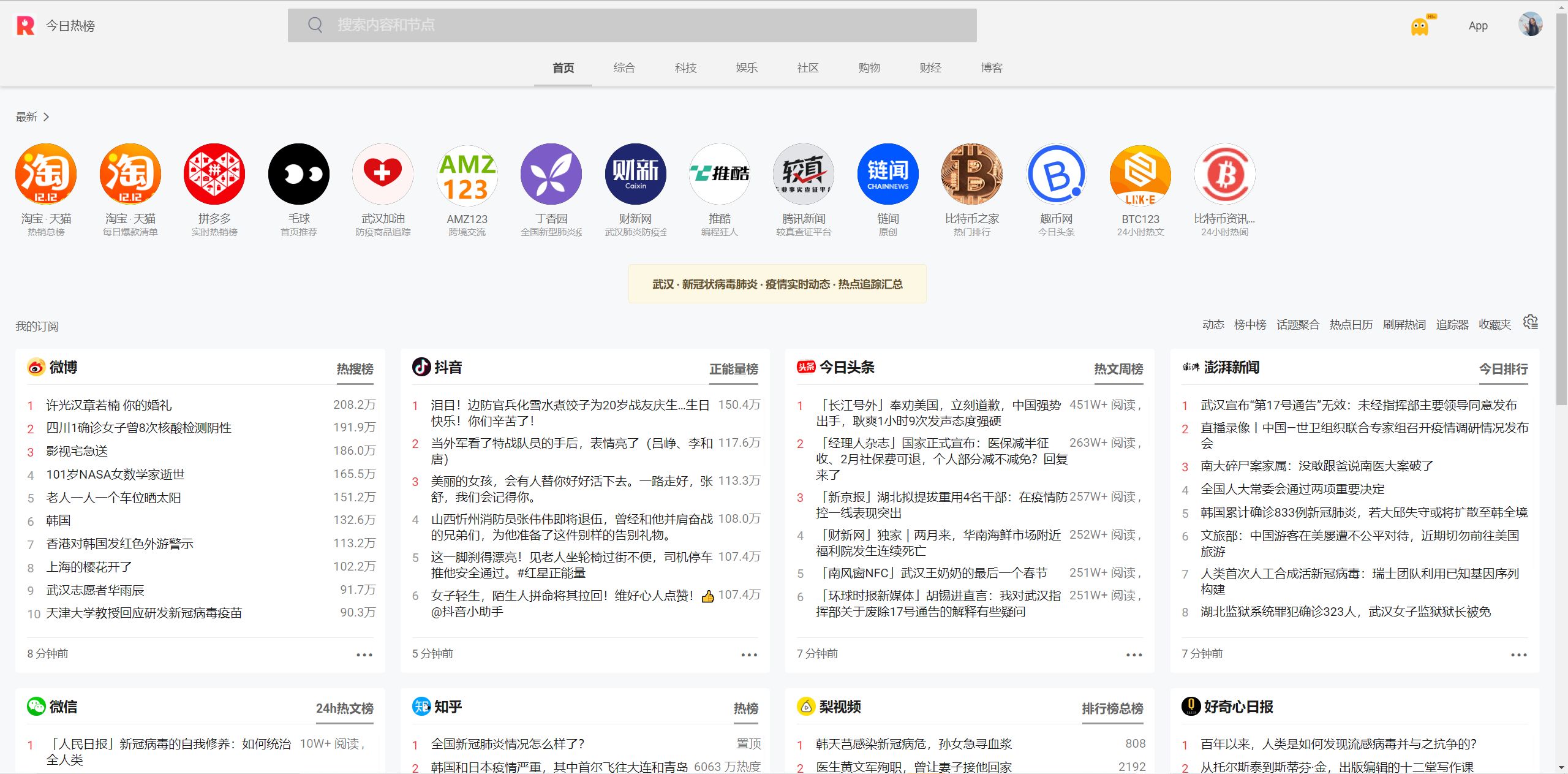Screen dimensions: 1568x774
Task: Click the 好奇心日报 logo icon
Action: [1191, 707]
